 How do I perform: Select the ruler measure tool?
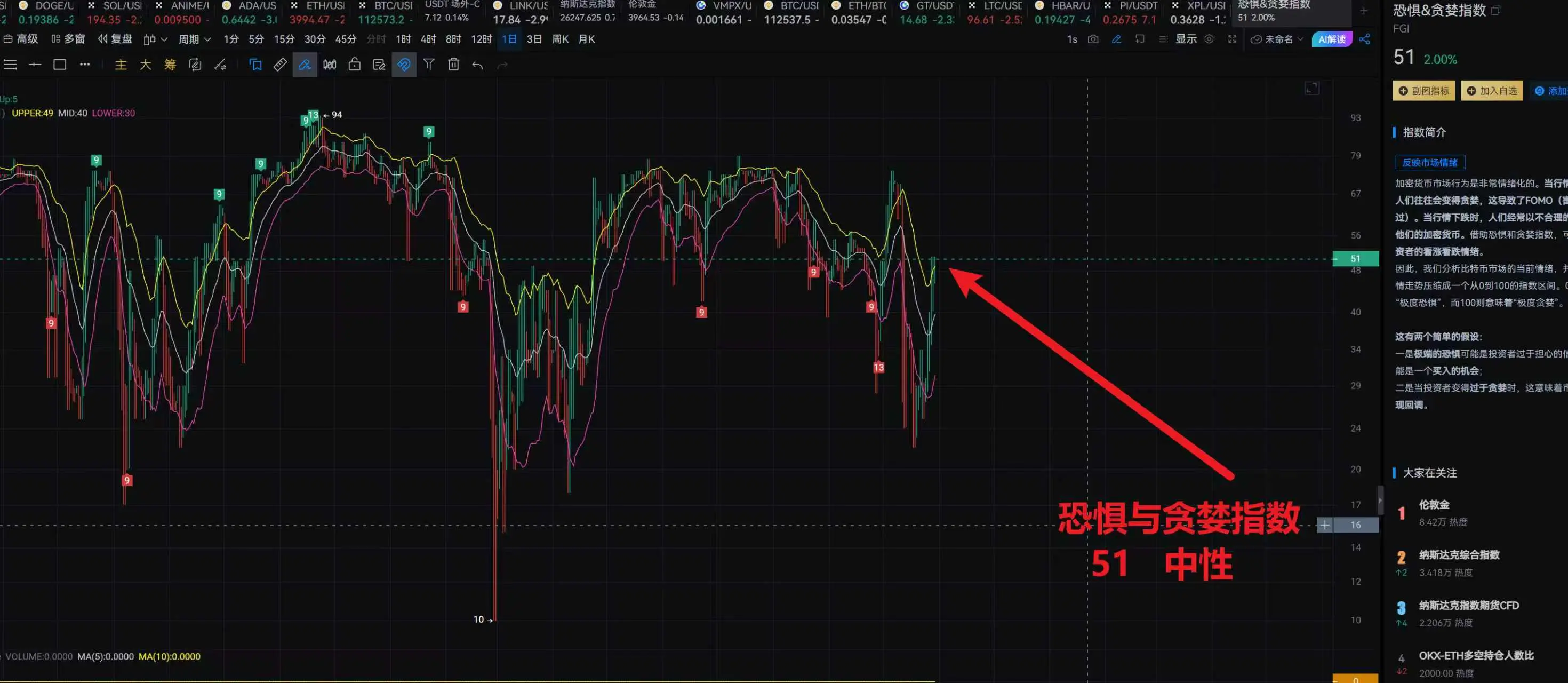point(280,65)
